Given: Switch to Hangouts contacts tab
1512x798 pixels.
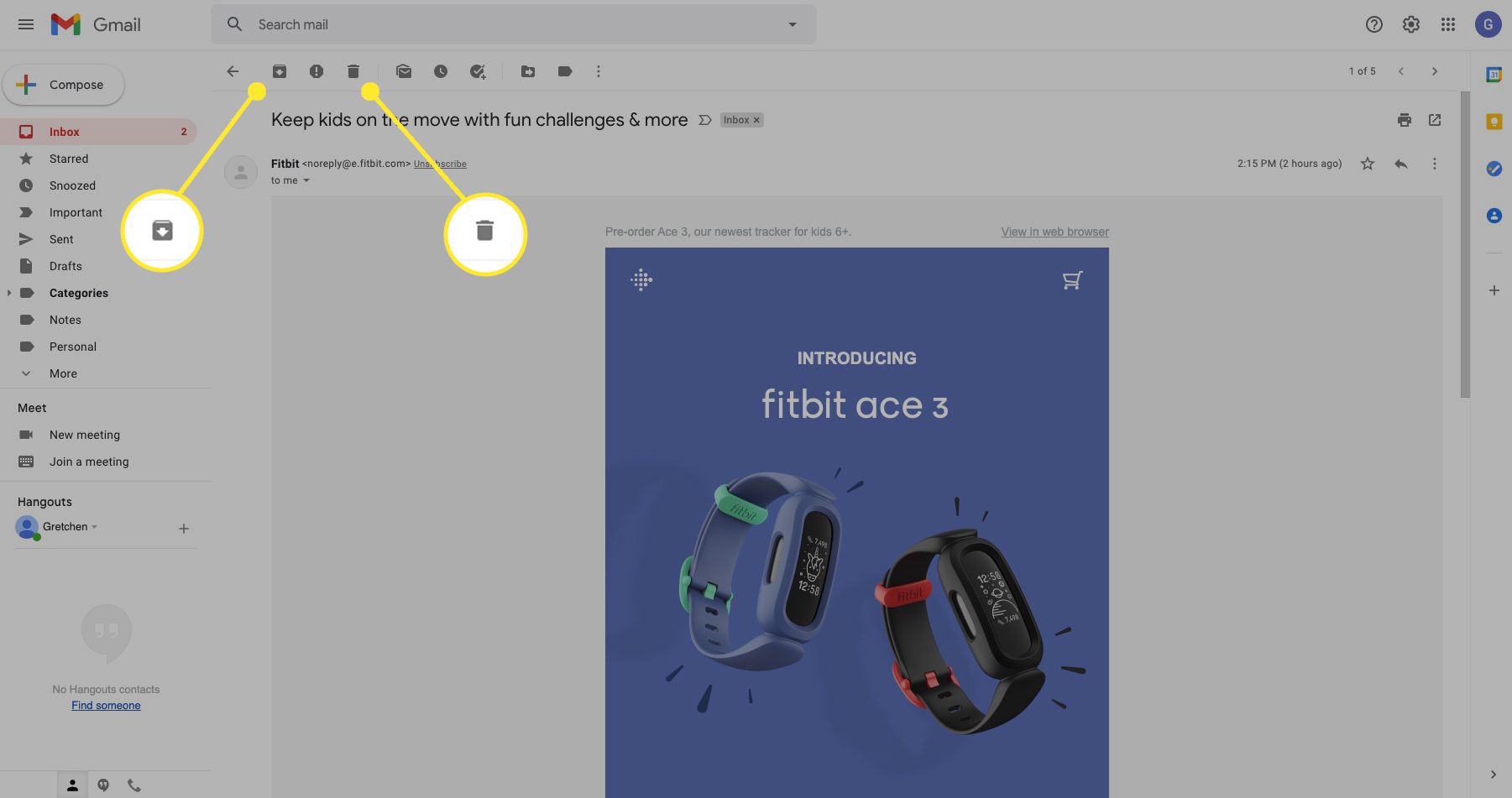Looking at the screenshot, I should coord(73,785).
